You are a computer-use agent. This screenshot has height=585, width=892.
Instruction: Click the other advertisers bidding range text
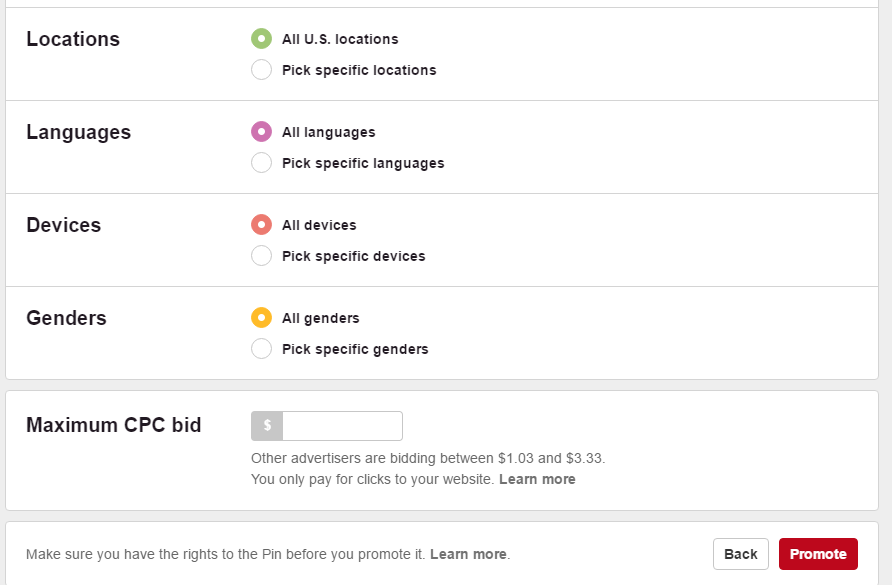[x=428, y=458]
